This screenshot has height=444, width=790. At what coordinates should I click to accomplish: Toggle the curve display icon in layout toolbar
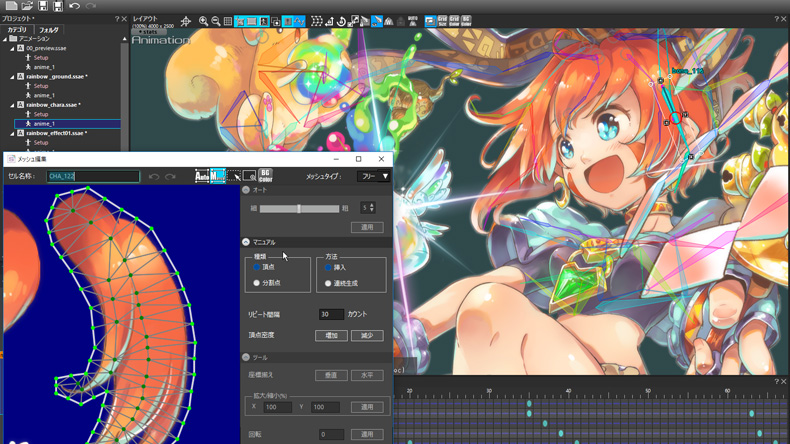(x=300, y=21)
